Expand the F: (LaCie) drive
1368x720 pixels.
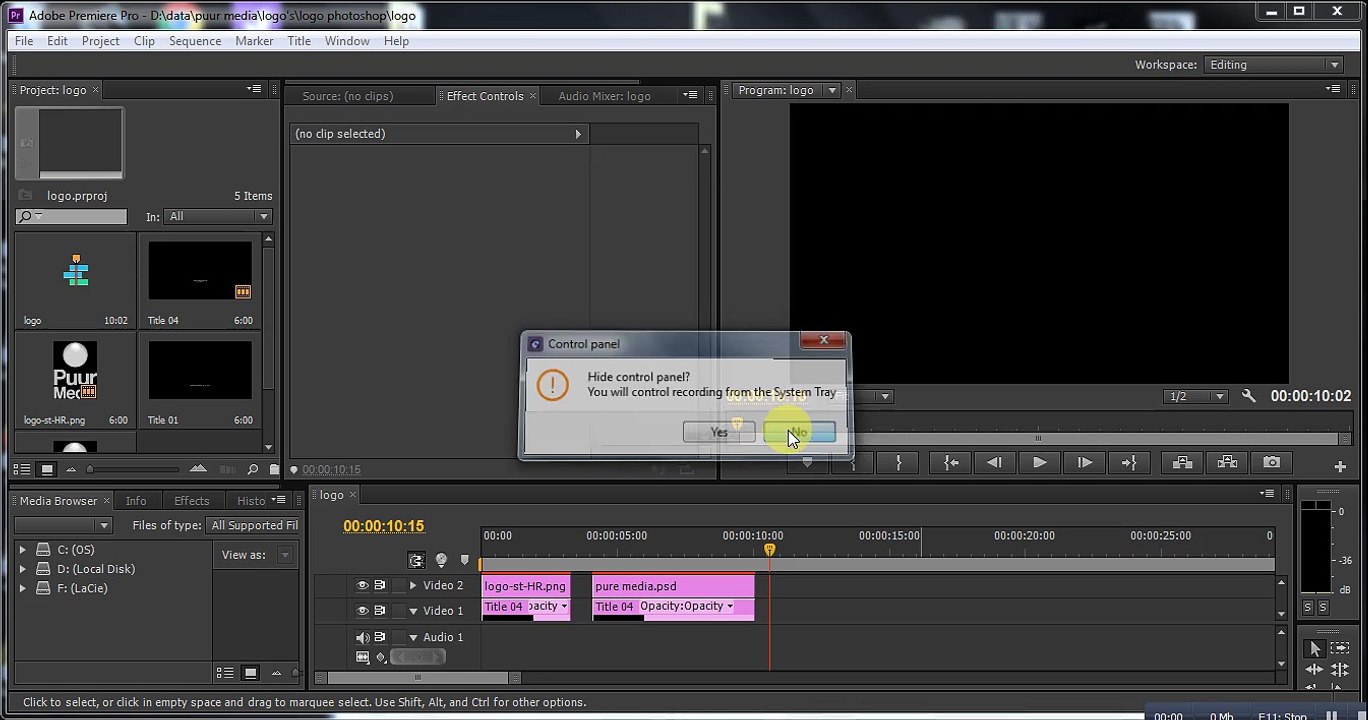[22, 588]
